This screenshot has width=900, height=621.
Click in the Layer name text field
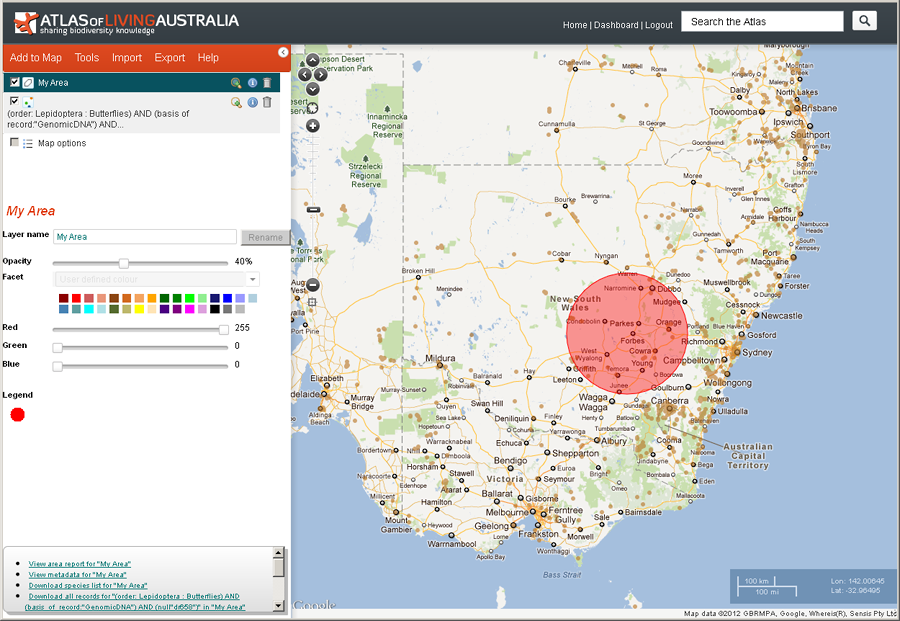point(144,237)
